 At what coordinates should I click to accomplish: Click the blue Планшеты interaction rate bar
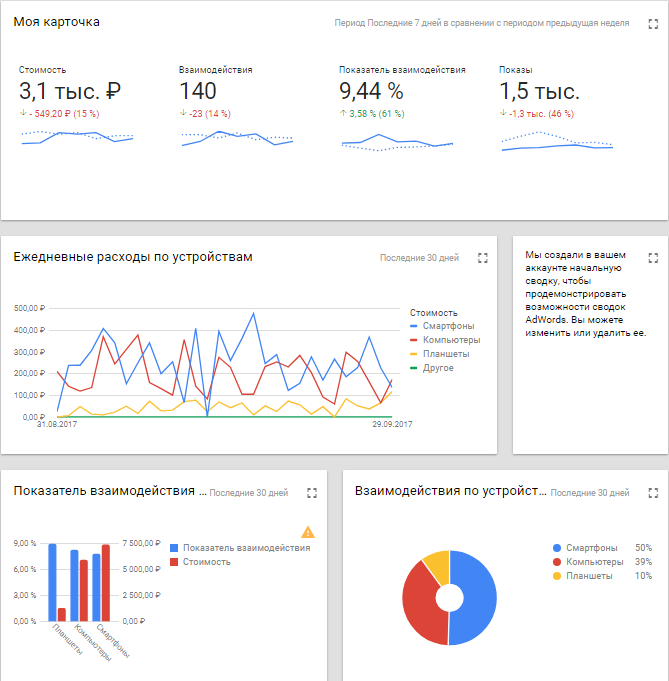click(x=52, y=582)
